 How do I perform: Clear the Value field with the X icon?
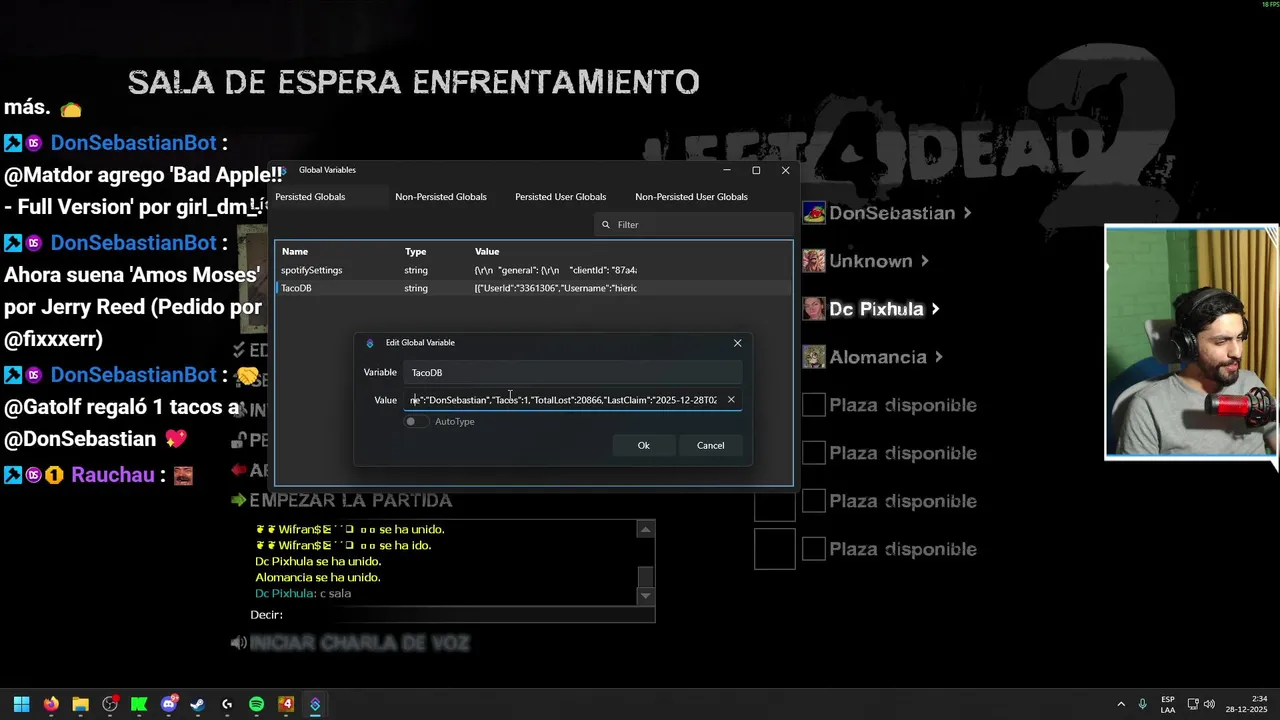731,400
